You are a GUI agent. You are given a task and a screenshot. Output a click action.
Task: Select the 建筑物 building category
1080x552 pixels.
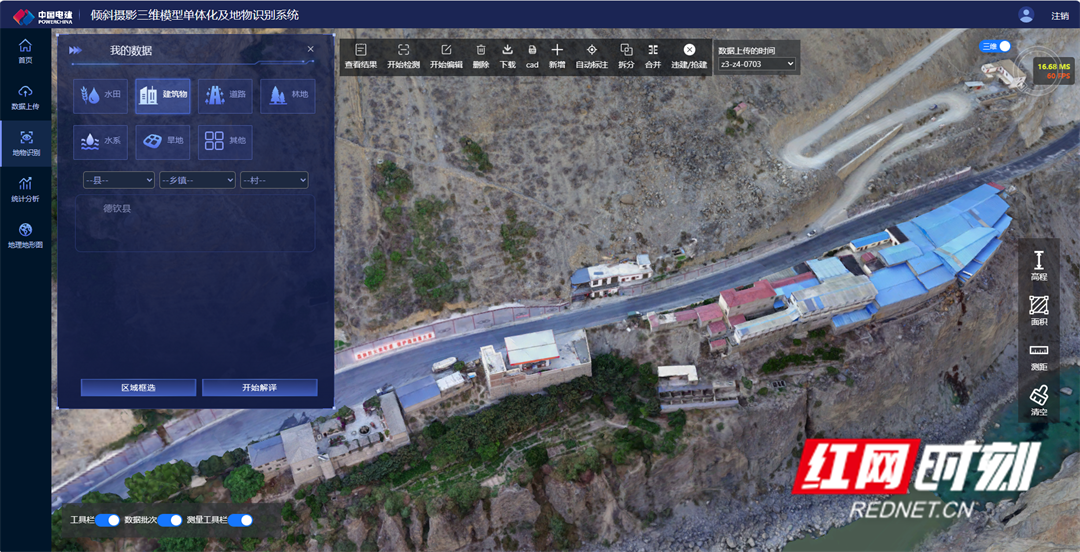tap(163, 96)
